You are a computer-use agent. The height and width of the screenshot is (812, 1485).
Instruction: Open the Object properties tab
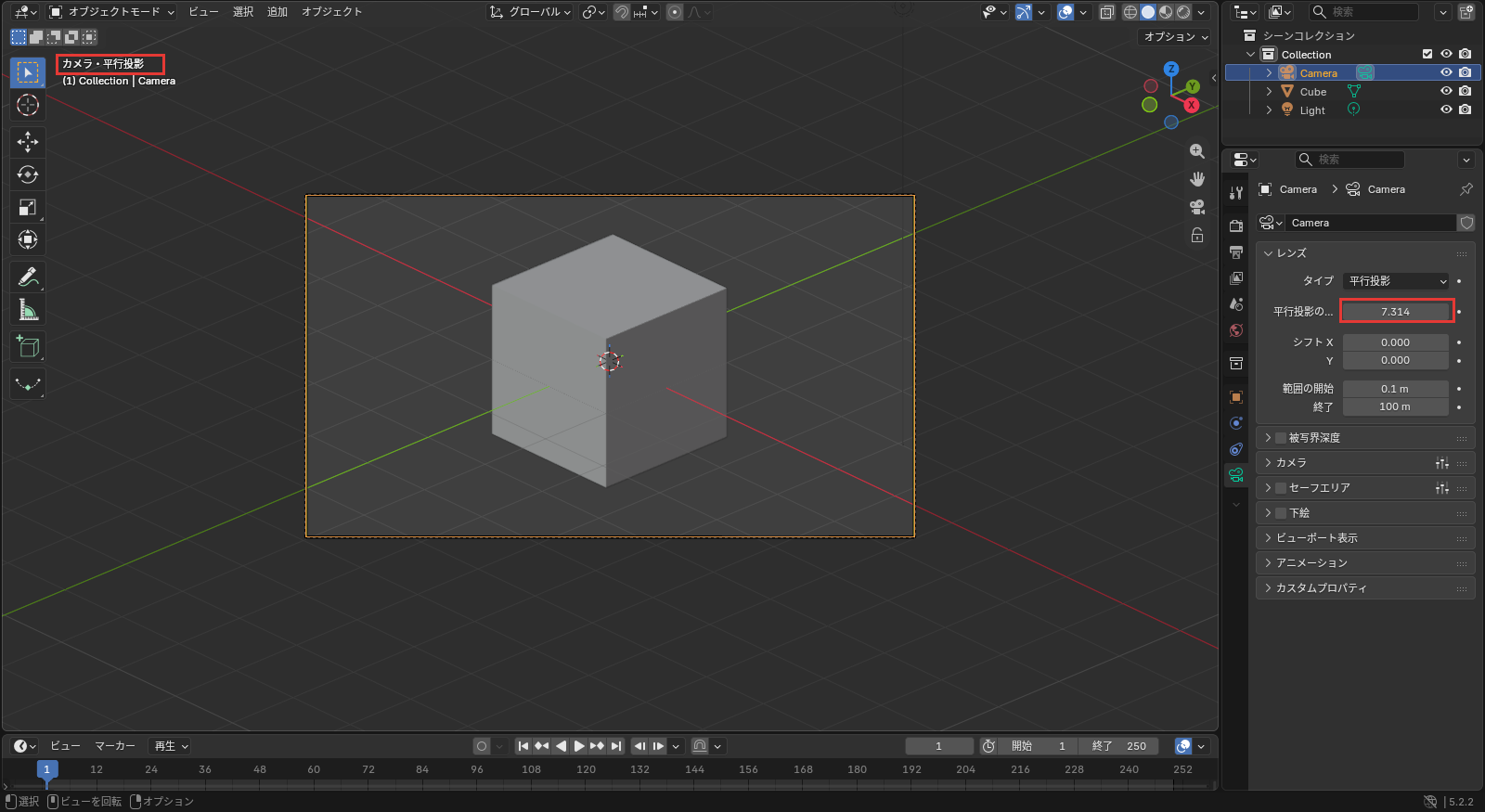tap(1236, 397)
